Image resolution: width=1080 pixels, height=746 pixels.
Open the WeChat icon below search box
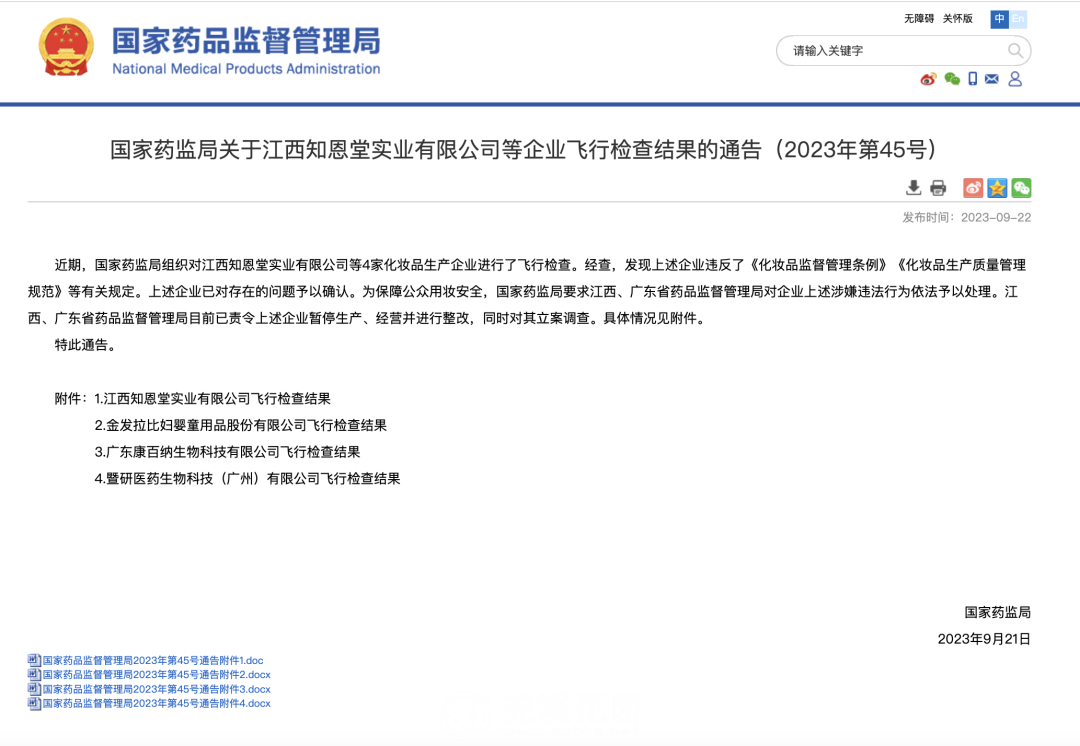click(952, 79)
